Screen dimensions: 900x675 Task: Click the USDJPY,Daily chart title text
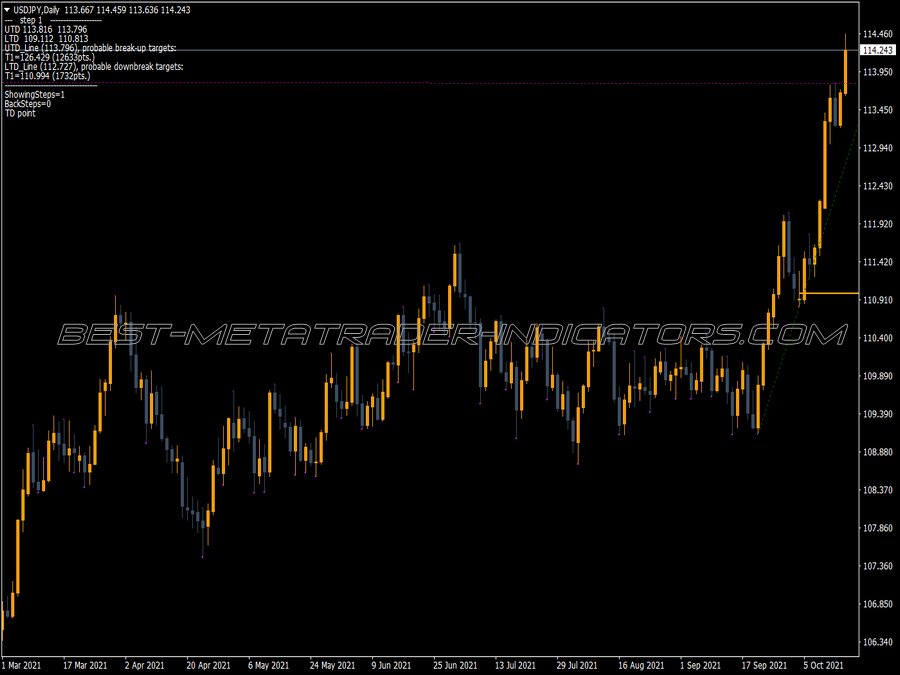[36, 10]
